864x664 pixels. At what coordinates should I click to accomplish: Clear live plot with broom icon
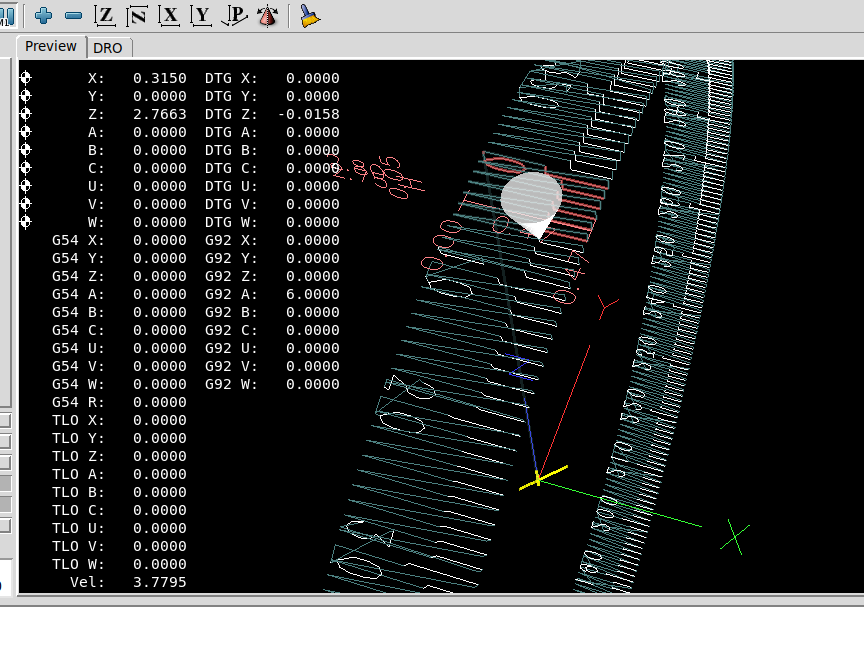tap(309, 15)
